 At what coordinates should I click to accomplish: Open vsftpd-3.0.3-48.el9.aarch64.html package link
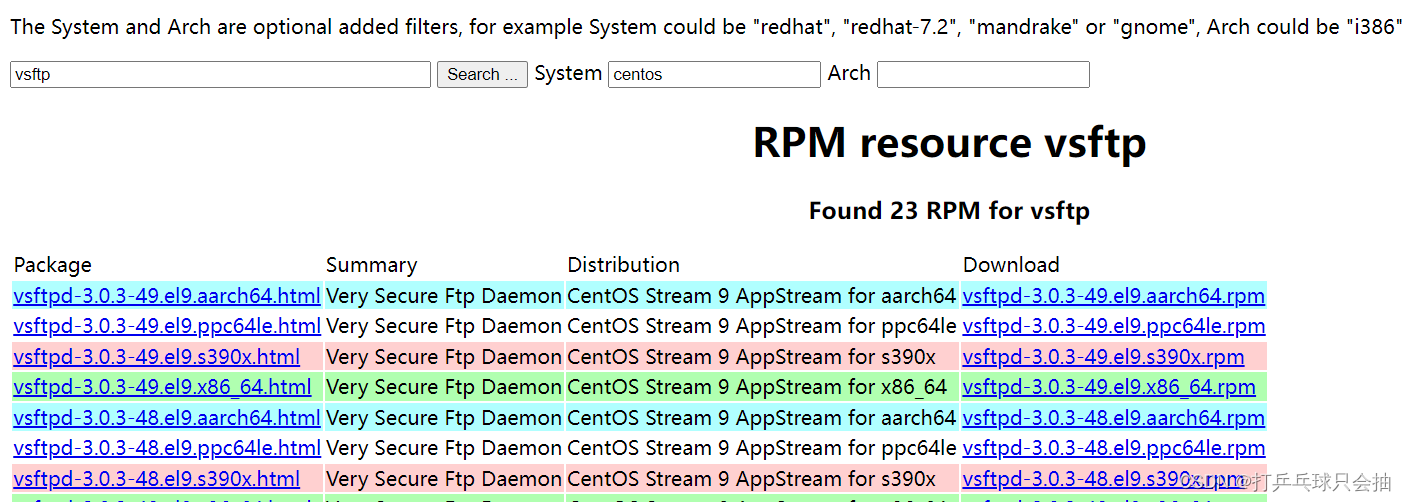pyautogui.click(x=167, y=417)
